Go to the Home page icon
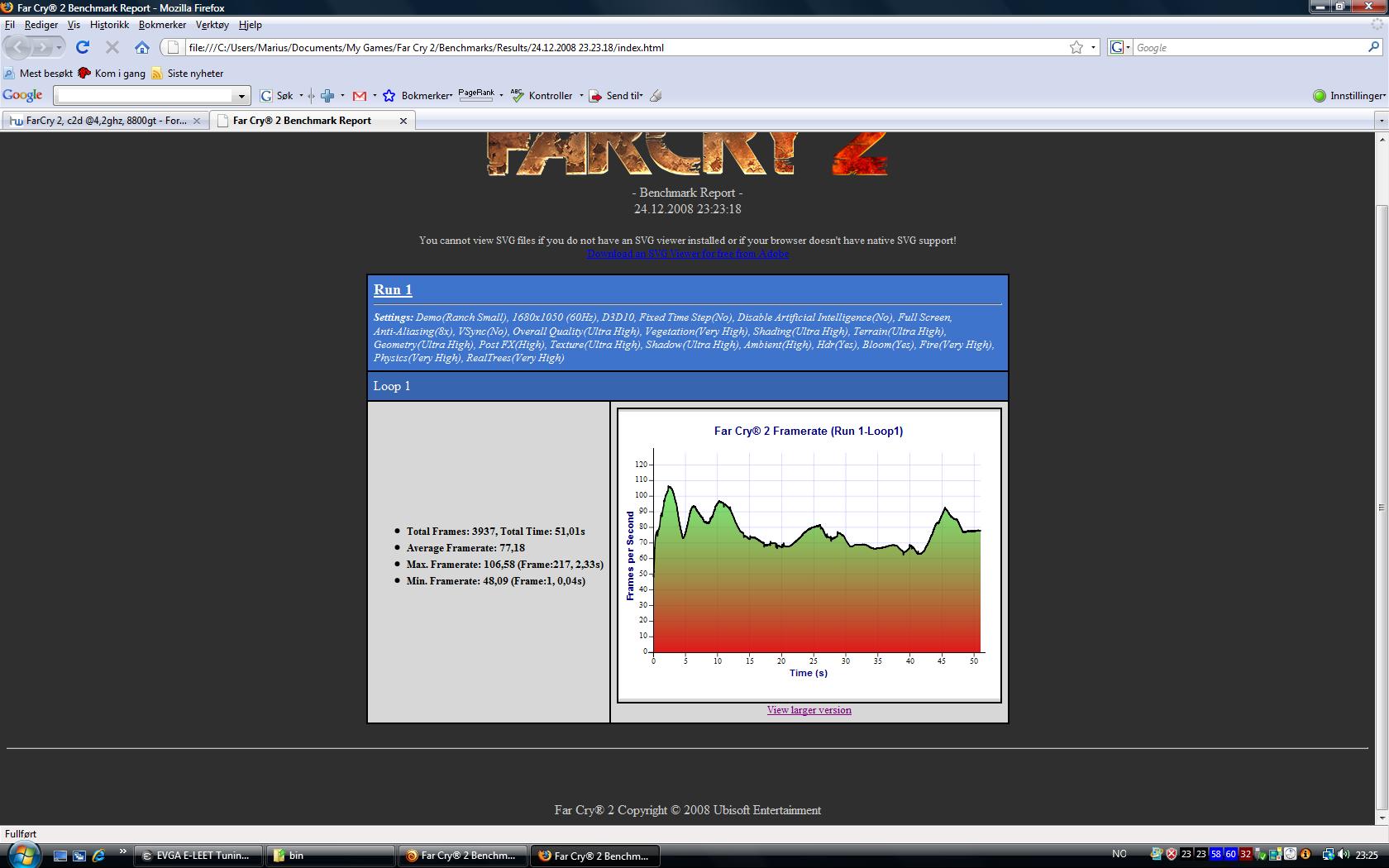This screenshot has width=1389, height=868. click(x=142, y=47)
